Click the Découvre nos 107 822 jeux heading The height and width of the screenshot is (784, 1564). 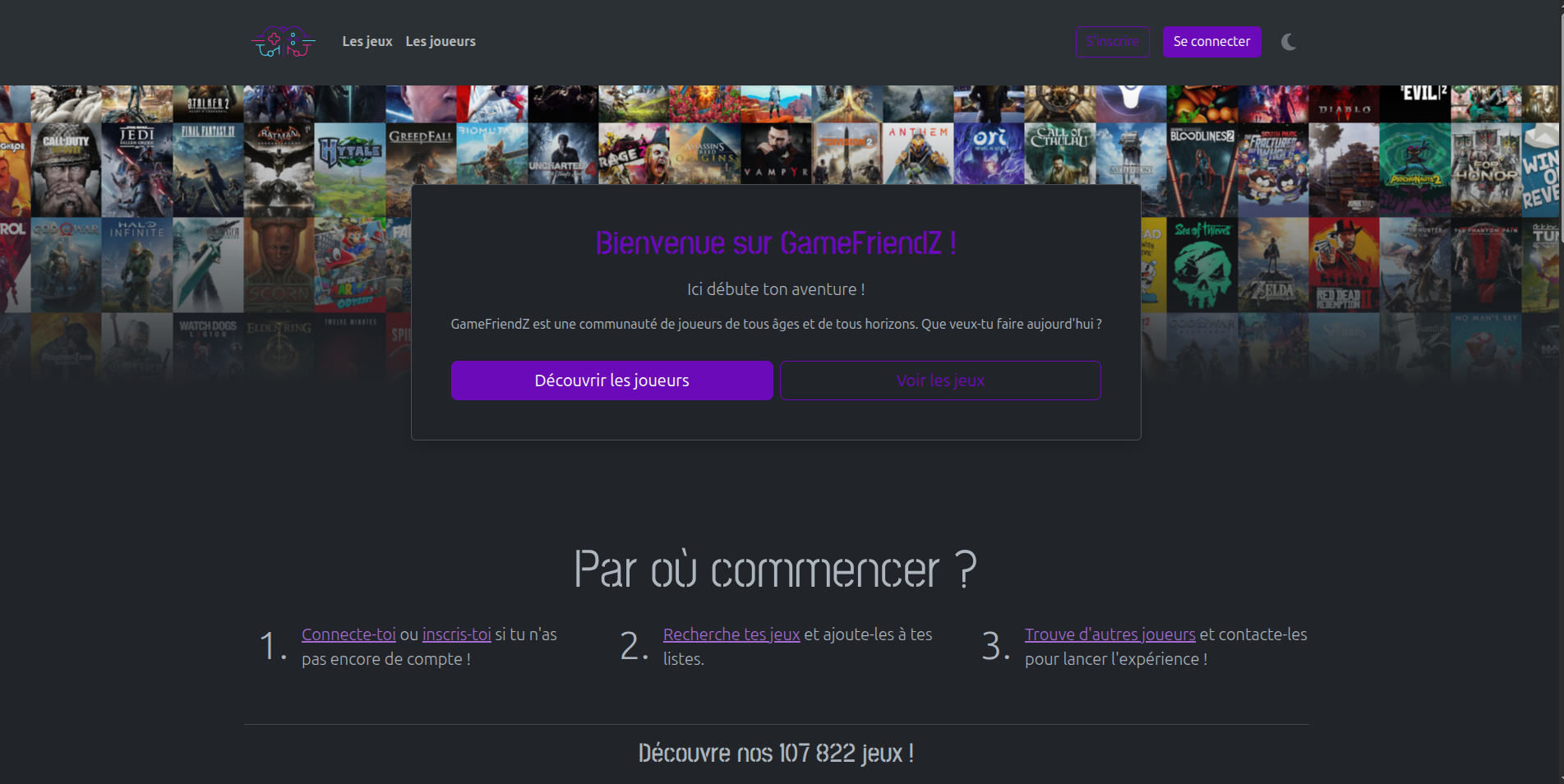click(x=776, y=753)
